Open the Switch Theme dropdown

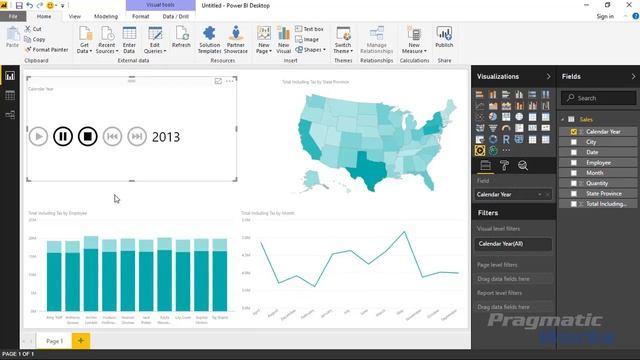[x=343, y=40]
